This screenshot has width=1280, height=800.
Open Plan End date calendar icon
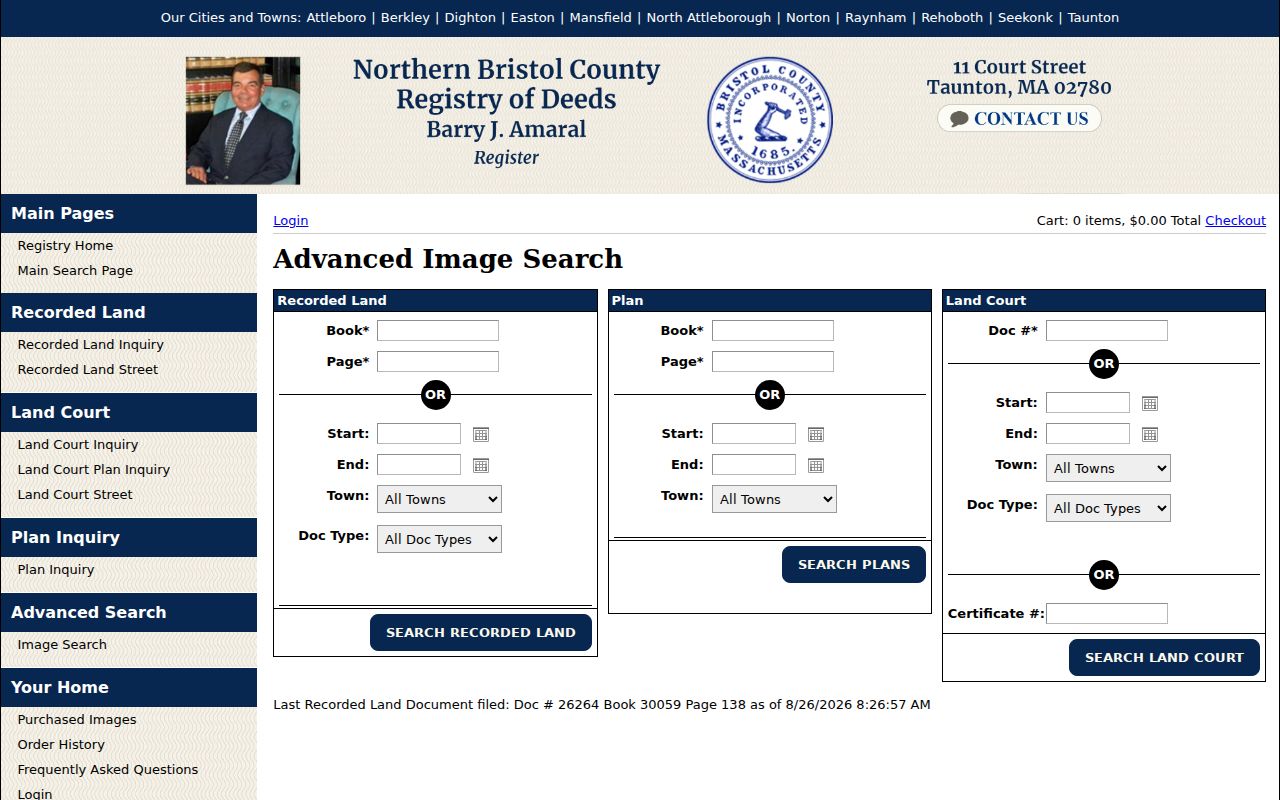pos(816,465)
